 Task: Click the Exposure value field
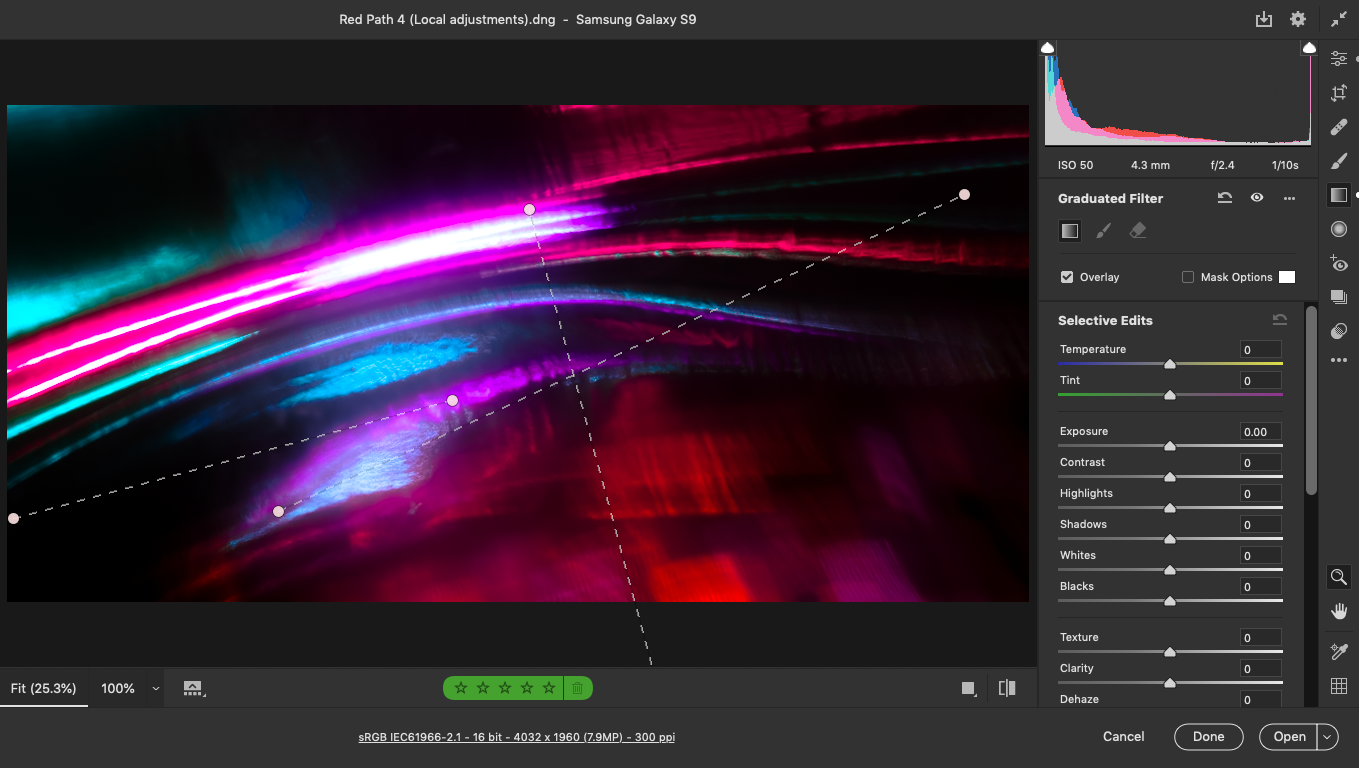[x=1260, y=432]
